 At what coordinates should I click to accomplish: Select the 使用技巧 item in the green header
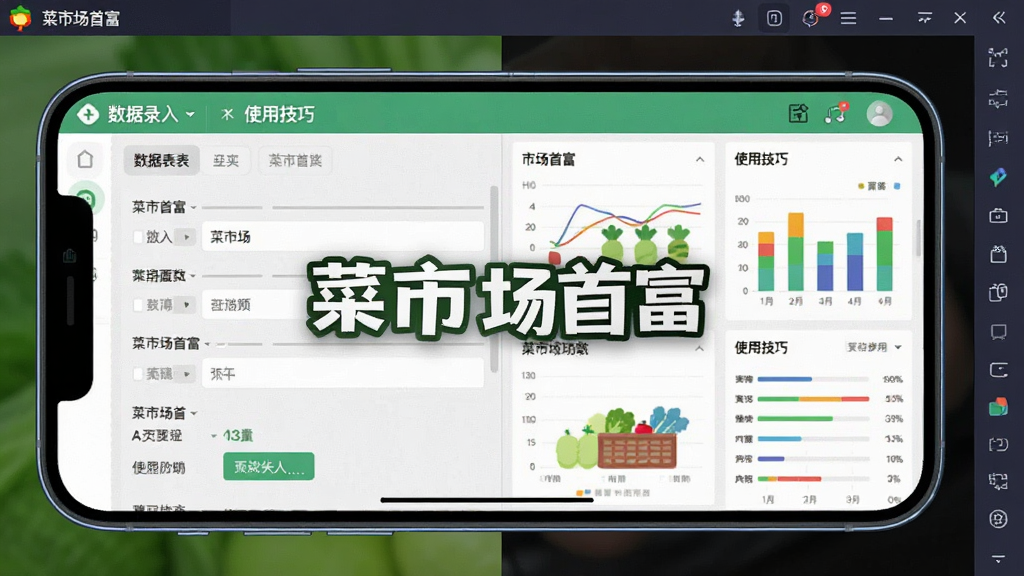click(x=280, y=114)
